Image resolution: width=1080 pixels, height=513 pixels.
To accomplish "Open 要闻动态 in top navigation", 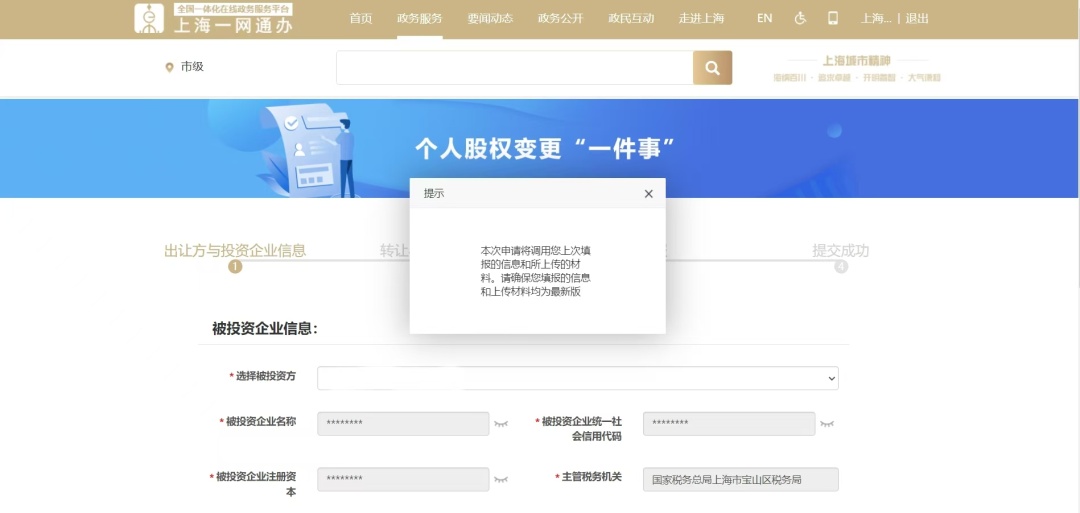I will pos(490,19).
